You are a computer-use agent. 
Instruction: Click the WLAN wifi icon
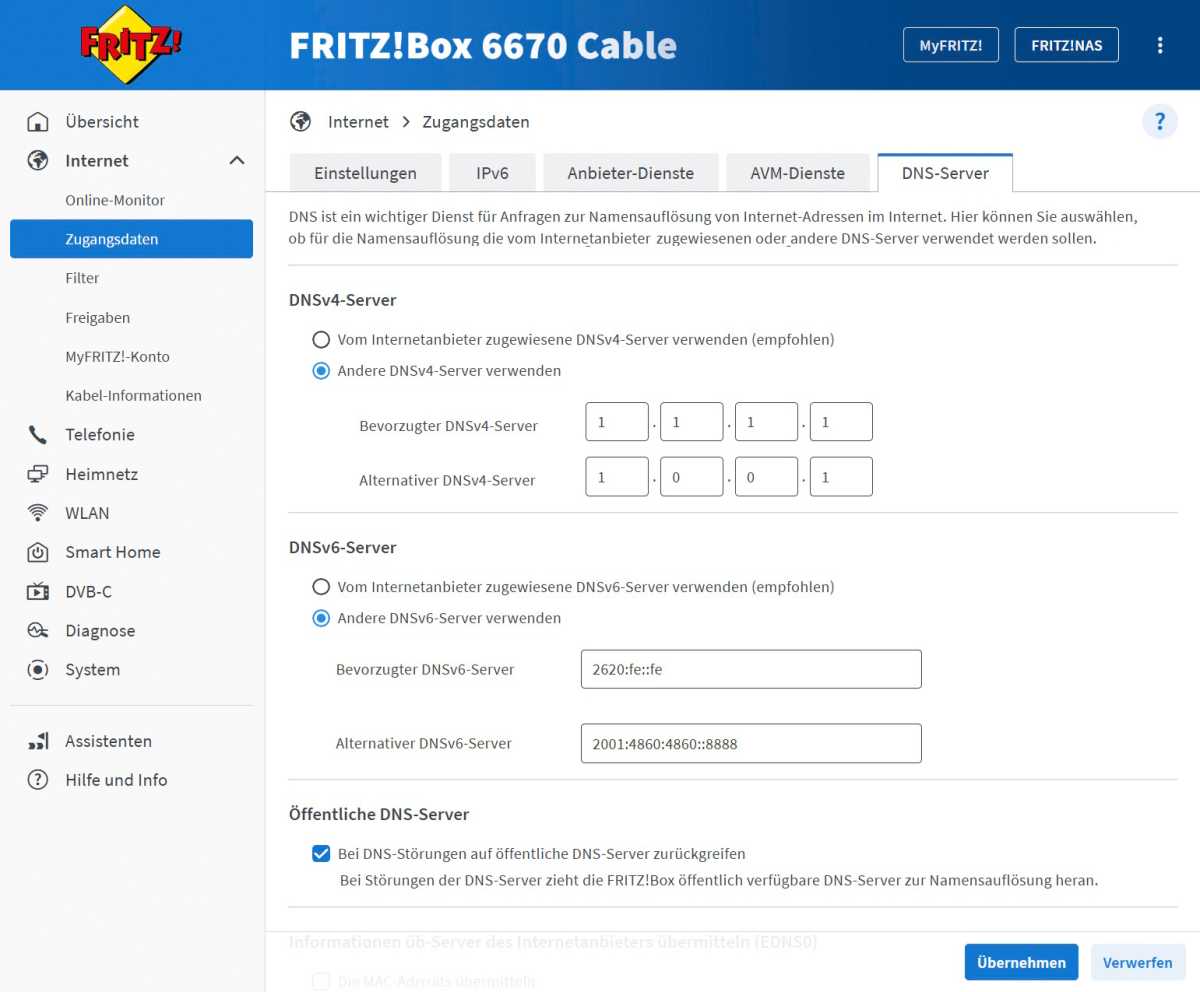tap(38, 513)
